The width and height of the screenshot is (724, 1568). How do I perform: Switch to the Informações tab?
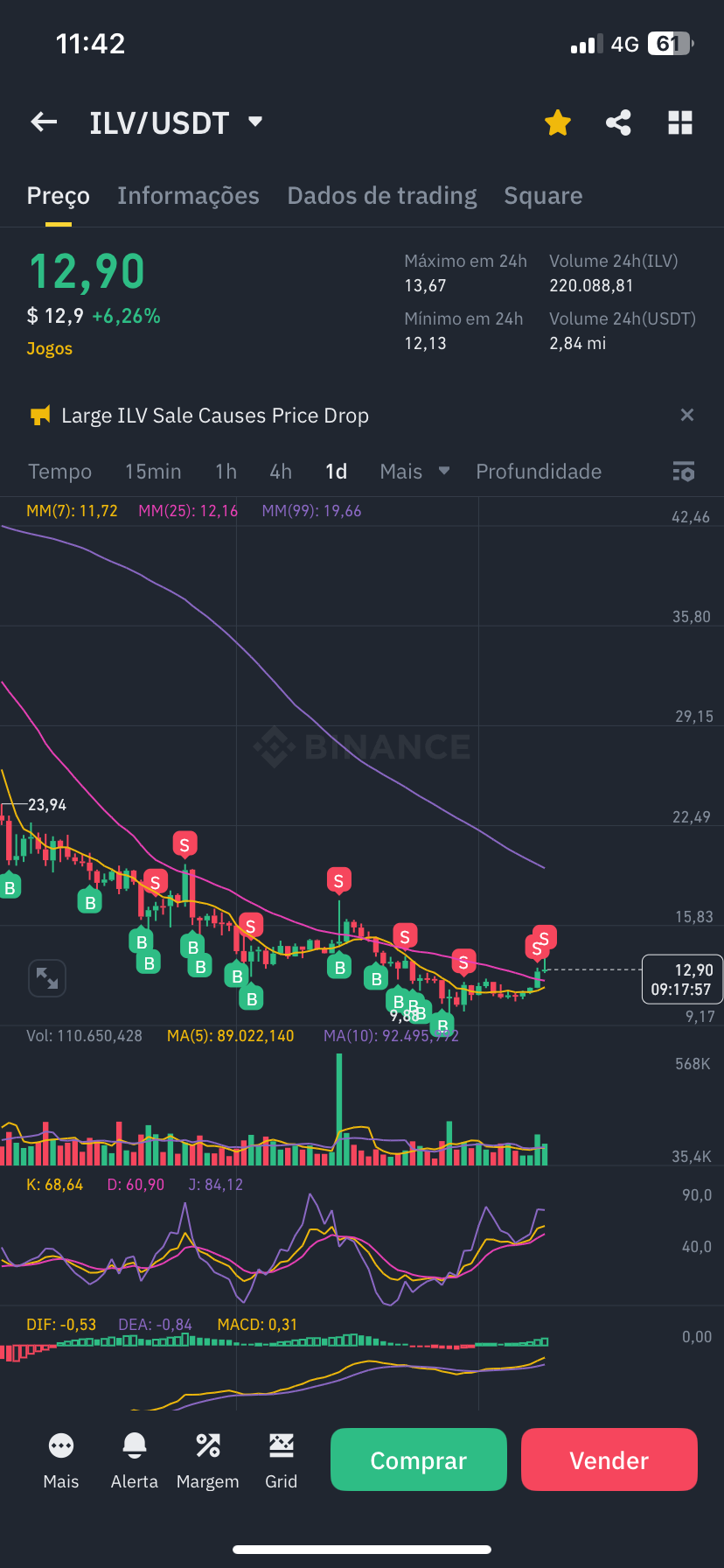[x=188, y=196]
